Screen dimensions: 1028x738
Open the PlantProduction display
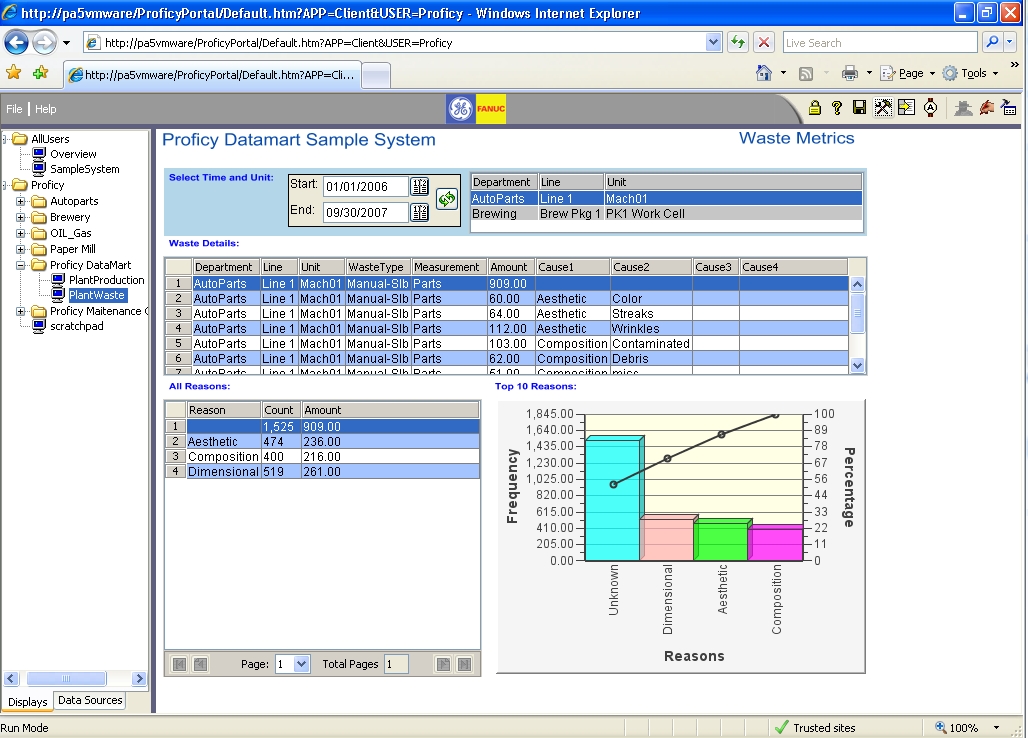click(107, 280)
